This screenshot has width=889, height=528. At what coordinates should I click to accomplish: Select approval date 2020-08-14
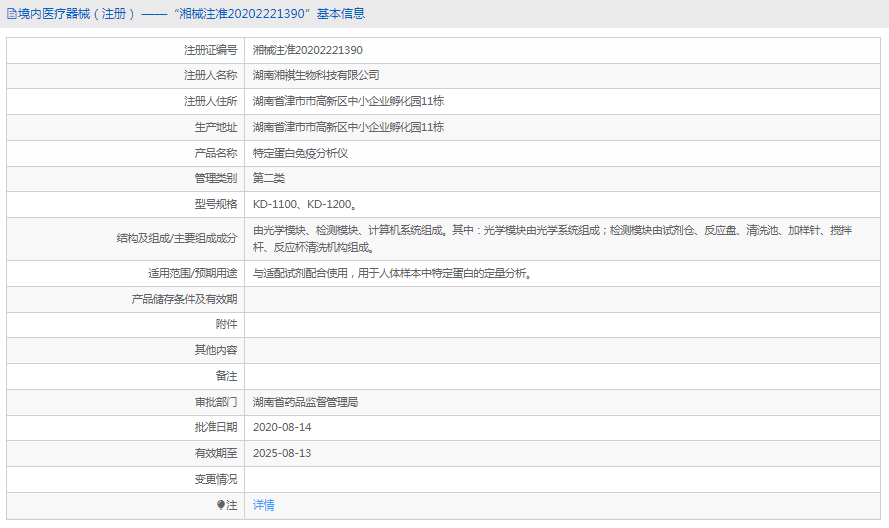[x=282, y=428]
